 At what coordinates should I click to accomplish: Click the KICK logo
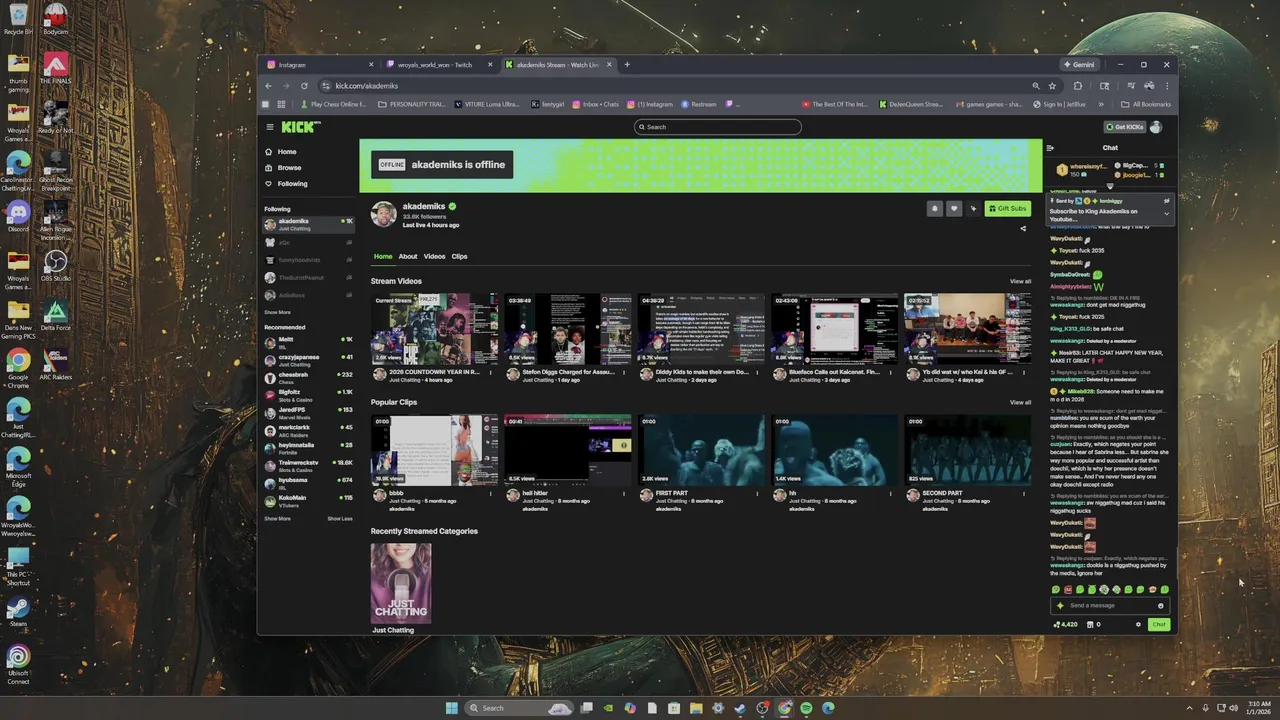point(300,127)
